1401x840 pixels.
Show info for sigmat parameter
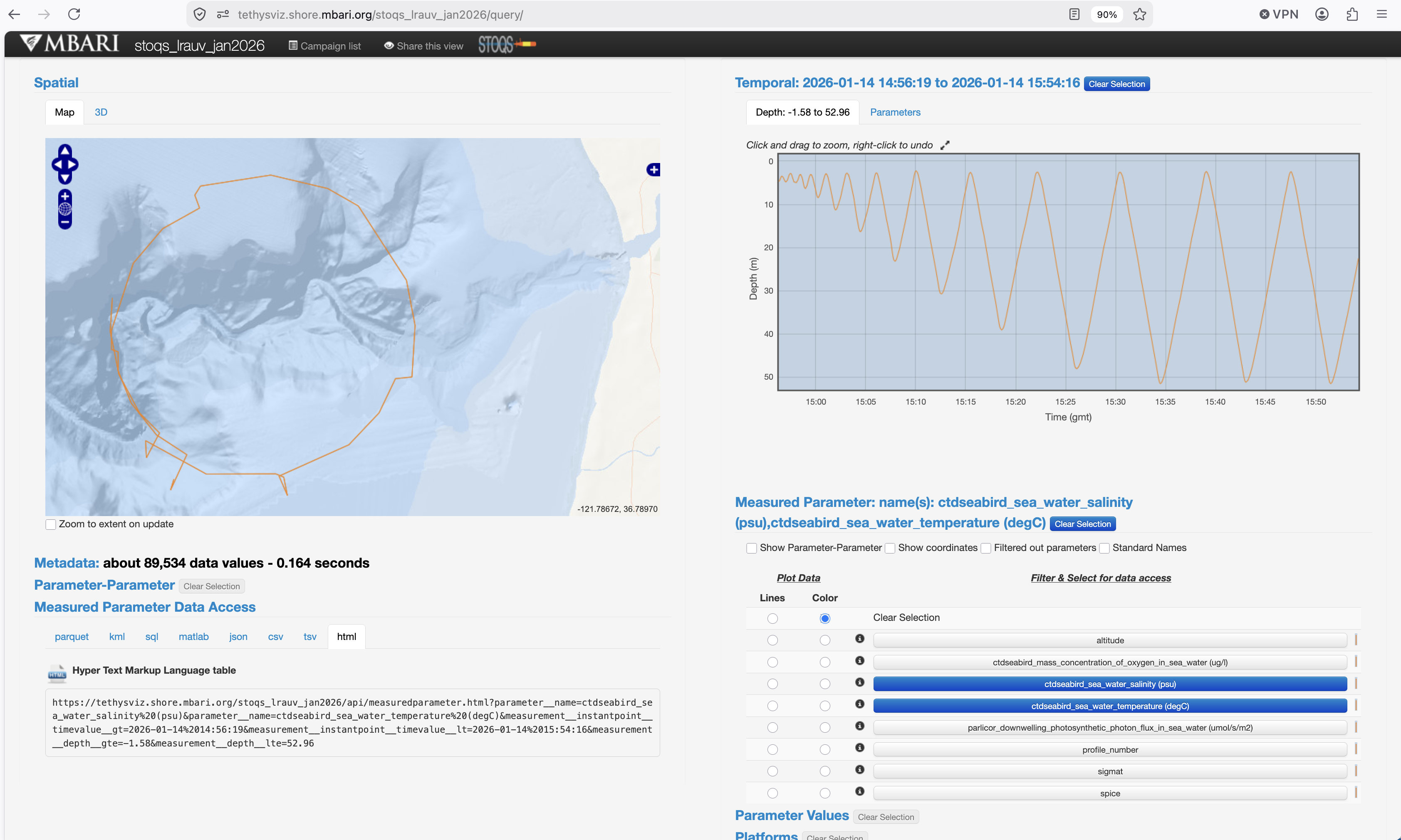(x=859, y=769)
